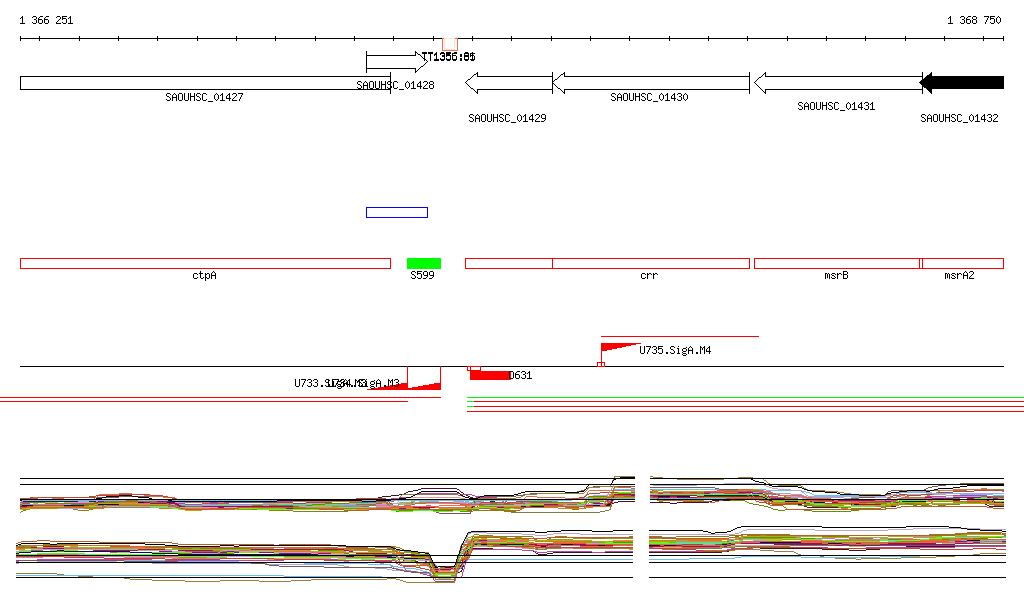Click the green S599 segment
This screenshot has width=1024, height=611.
point(424,264)
